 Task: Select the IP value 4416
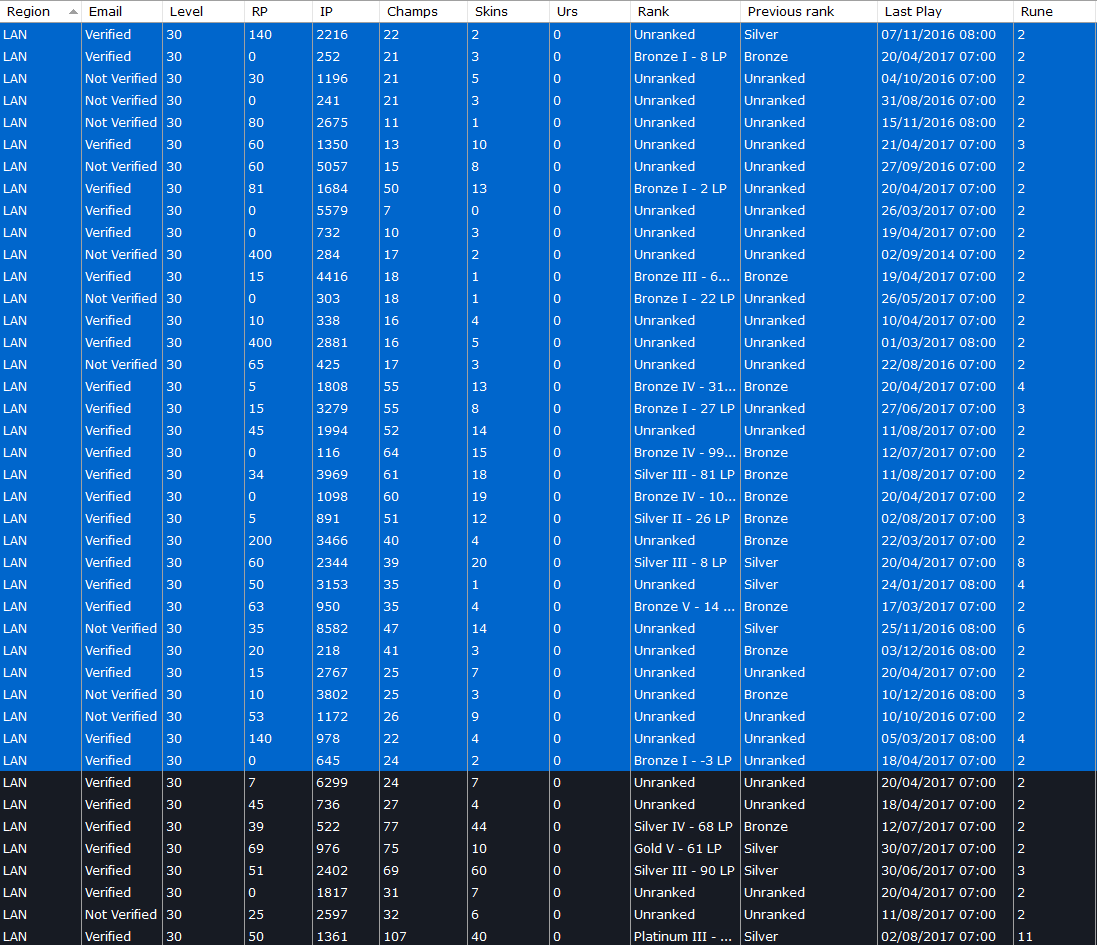coord(332,276)
